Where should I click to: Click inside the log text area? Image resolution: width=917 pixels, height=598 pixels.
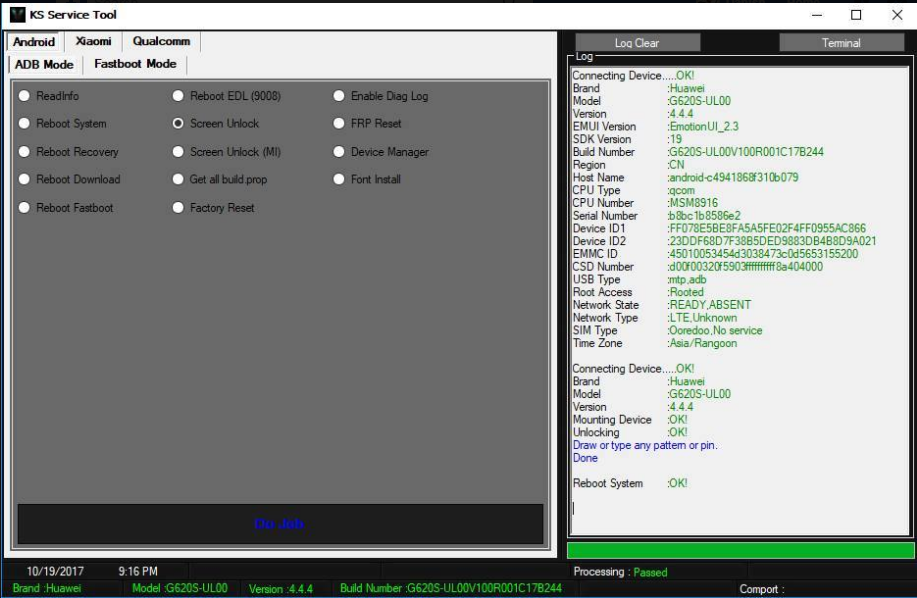739,300
